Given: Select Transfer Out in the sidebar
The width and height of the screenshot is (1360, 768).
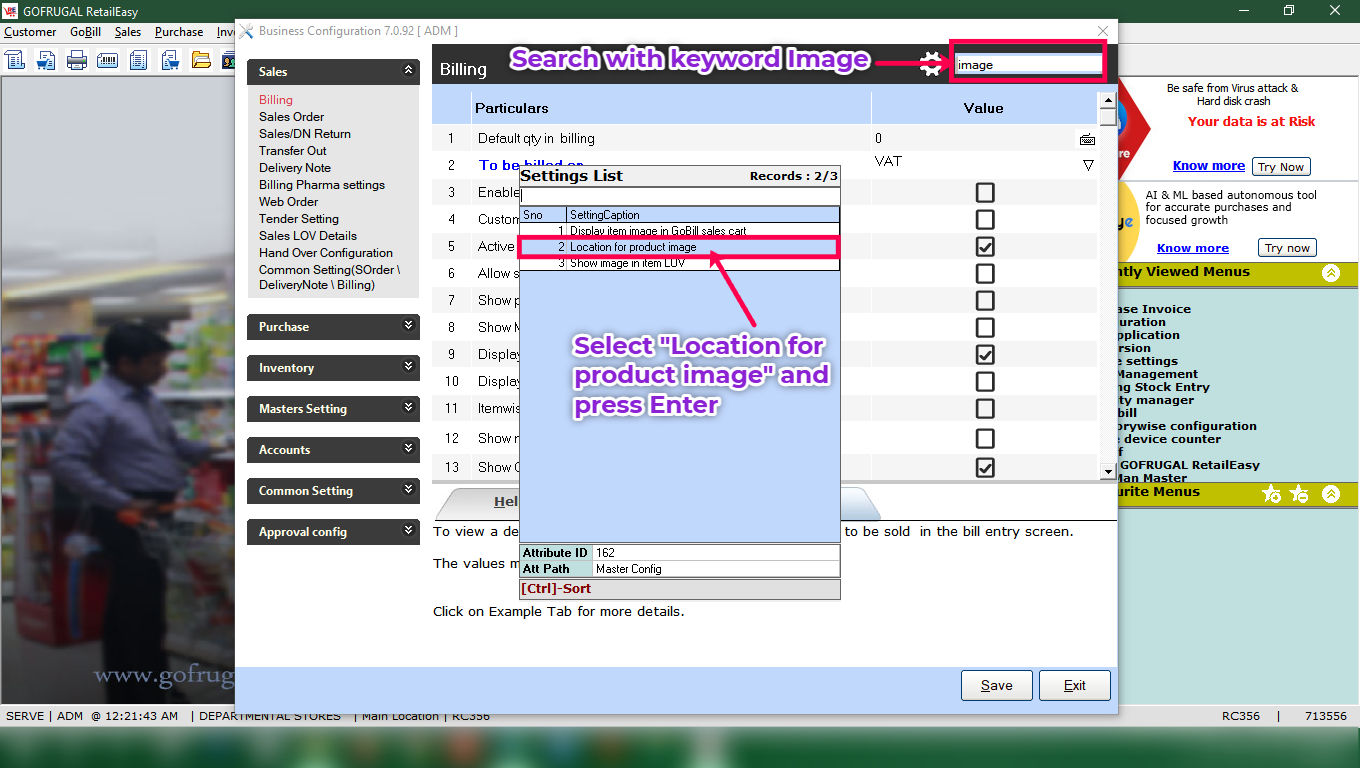Looking at the screenshot, I should (293, 151).
